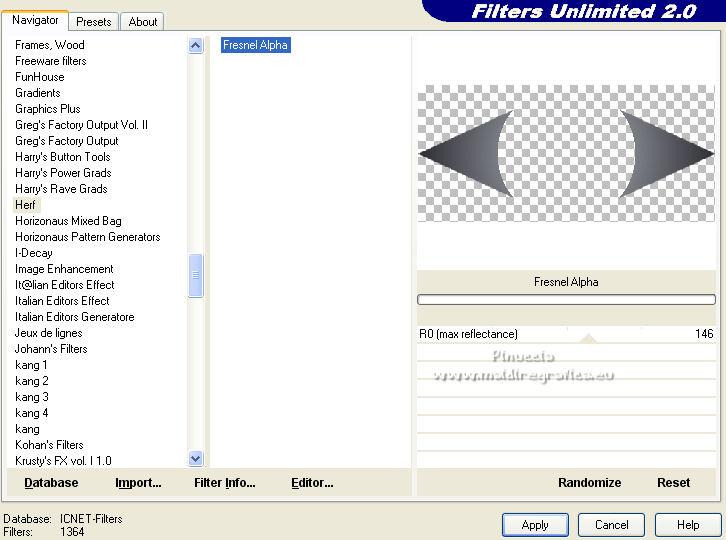The height and width of the screenshot is (540, 726).
Task: Click the scroll down arrow of category list
Action: 195,458
